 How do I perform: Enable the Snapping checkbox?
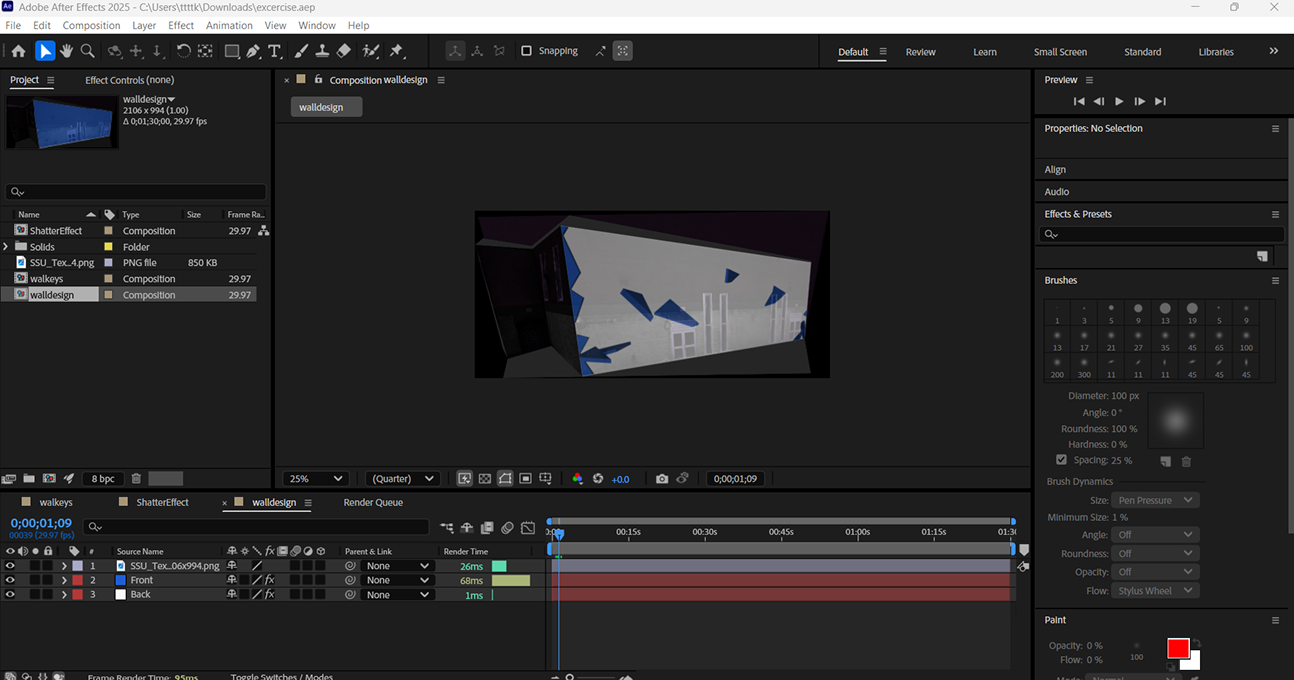pyautogui.click(x=527, y=51)
